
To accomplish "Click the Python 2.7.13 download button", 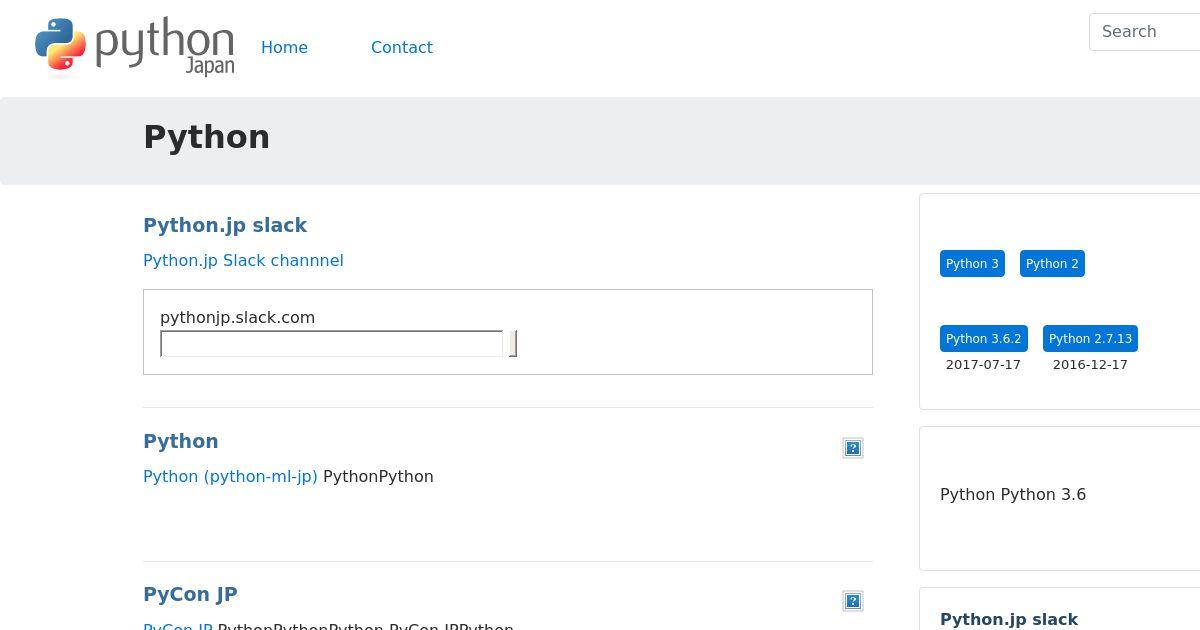I will pos(1090,339).
